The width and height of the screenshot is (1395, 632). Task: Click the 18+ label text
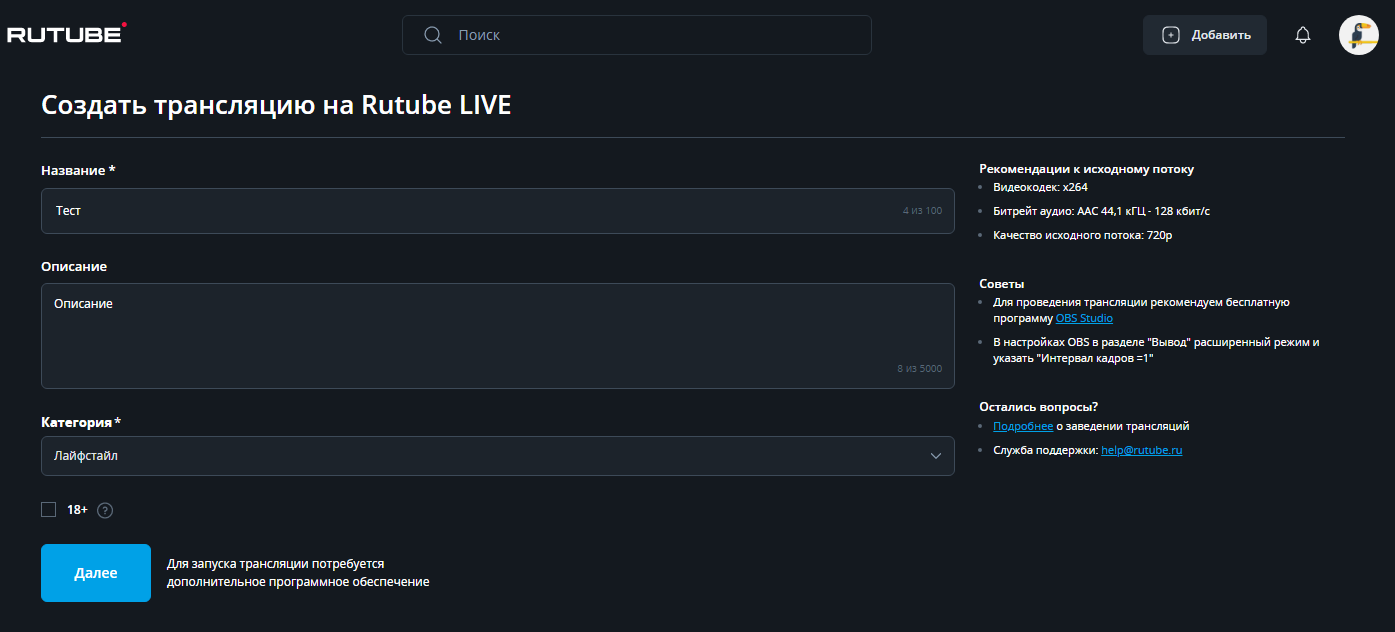[x=77, y=510]
